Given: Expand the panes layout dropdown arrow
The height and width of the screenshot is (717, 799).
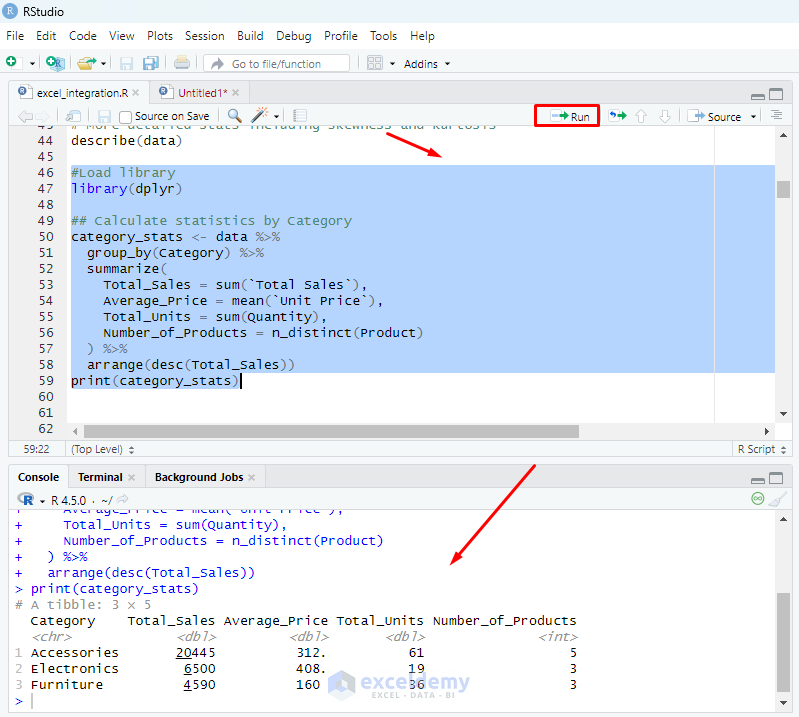Looking at the screenshot, I should (392, 64).
